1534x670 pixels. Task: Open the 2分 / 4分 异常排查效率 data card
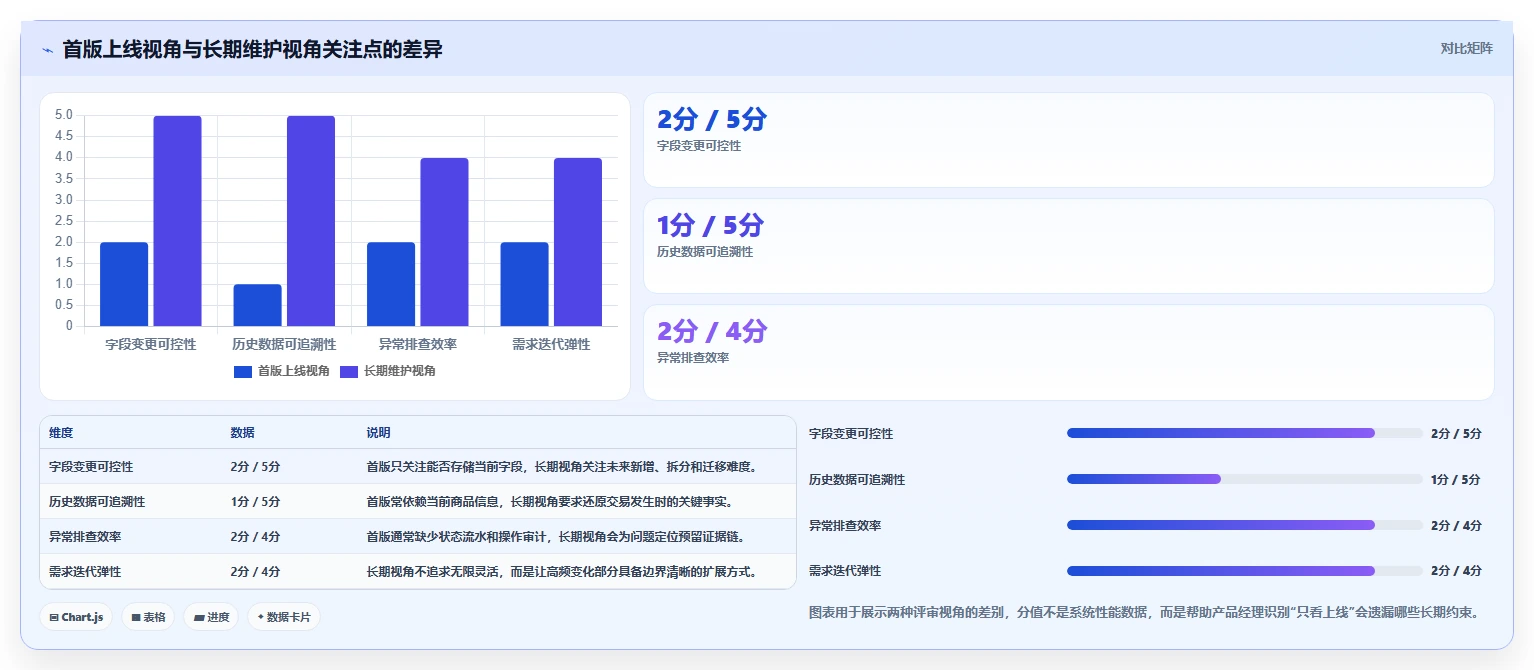[1068, 352]
